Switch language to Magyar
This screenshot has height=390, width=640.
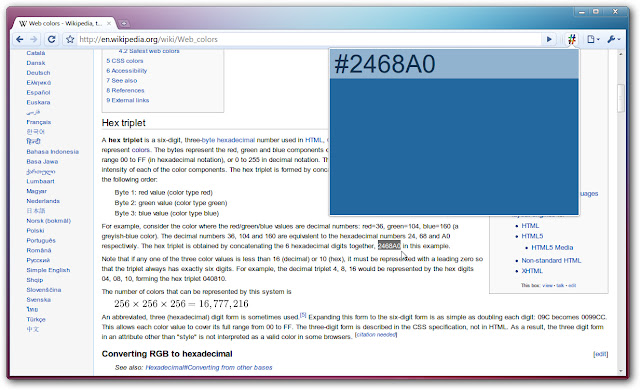click(x=36, y=191)
